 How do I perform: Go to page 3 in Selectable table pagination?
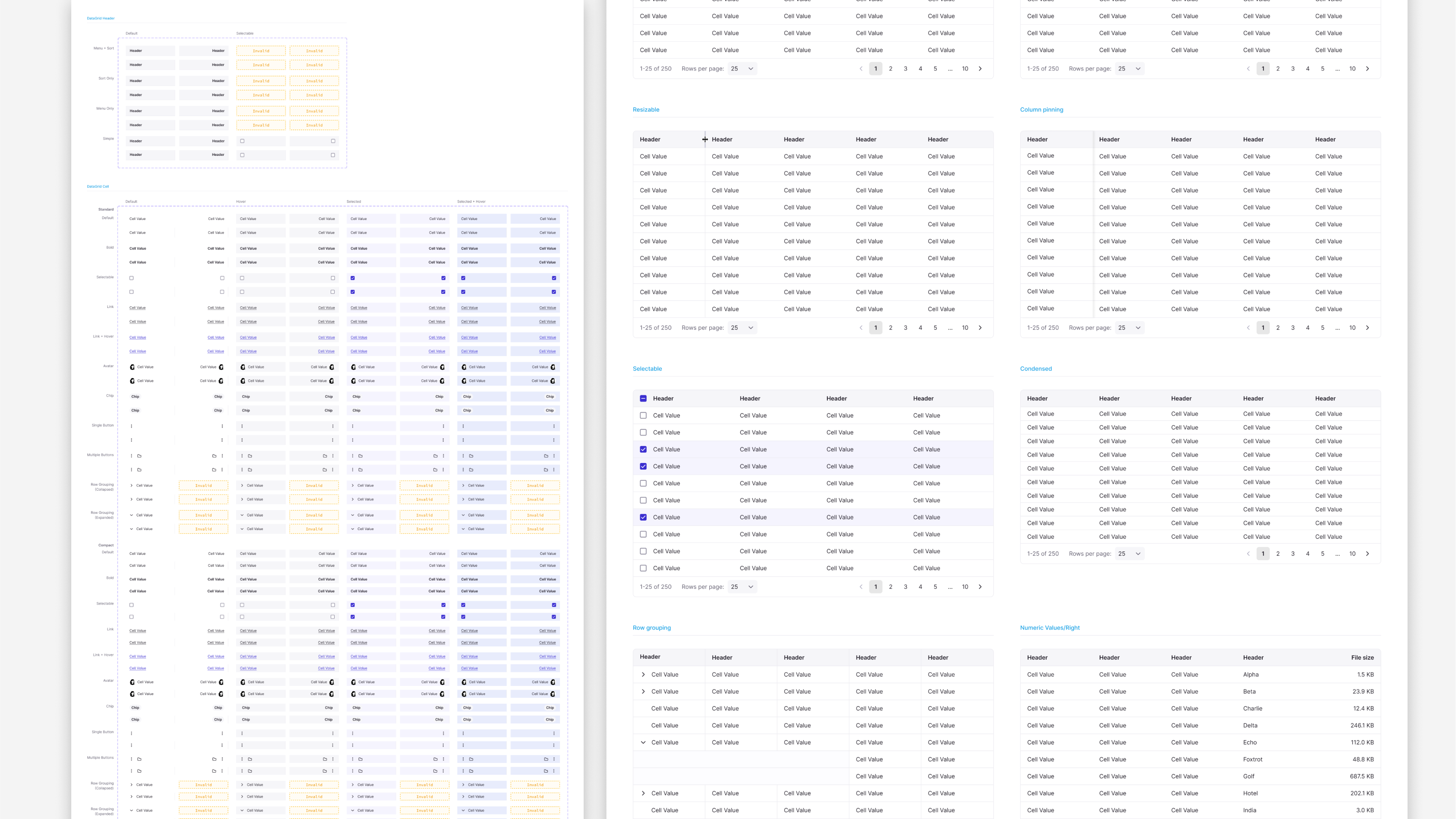(x=906, y=587)
